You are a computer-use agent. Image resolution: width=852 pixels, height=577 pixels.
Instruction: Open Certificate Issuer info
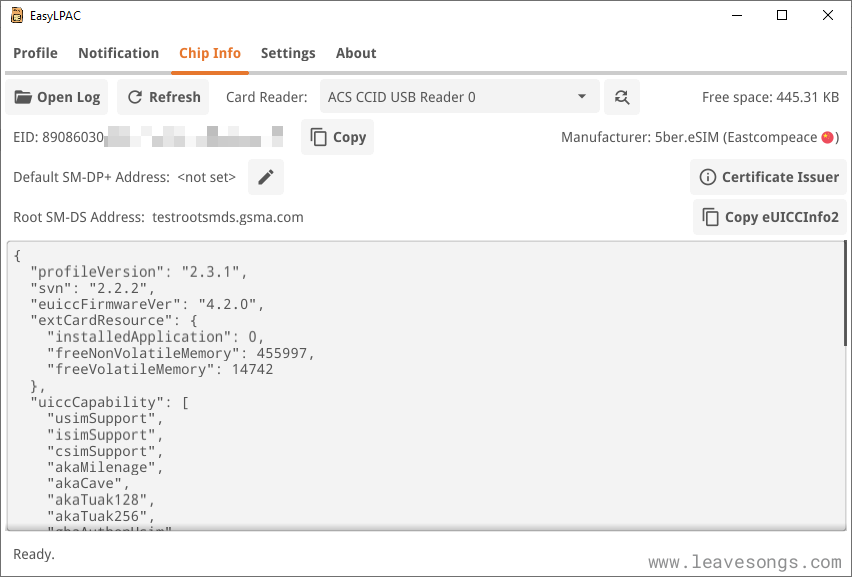[x=768, y=177]
